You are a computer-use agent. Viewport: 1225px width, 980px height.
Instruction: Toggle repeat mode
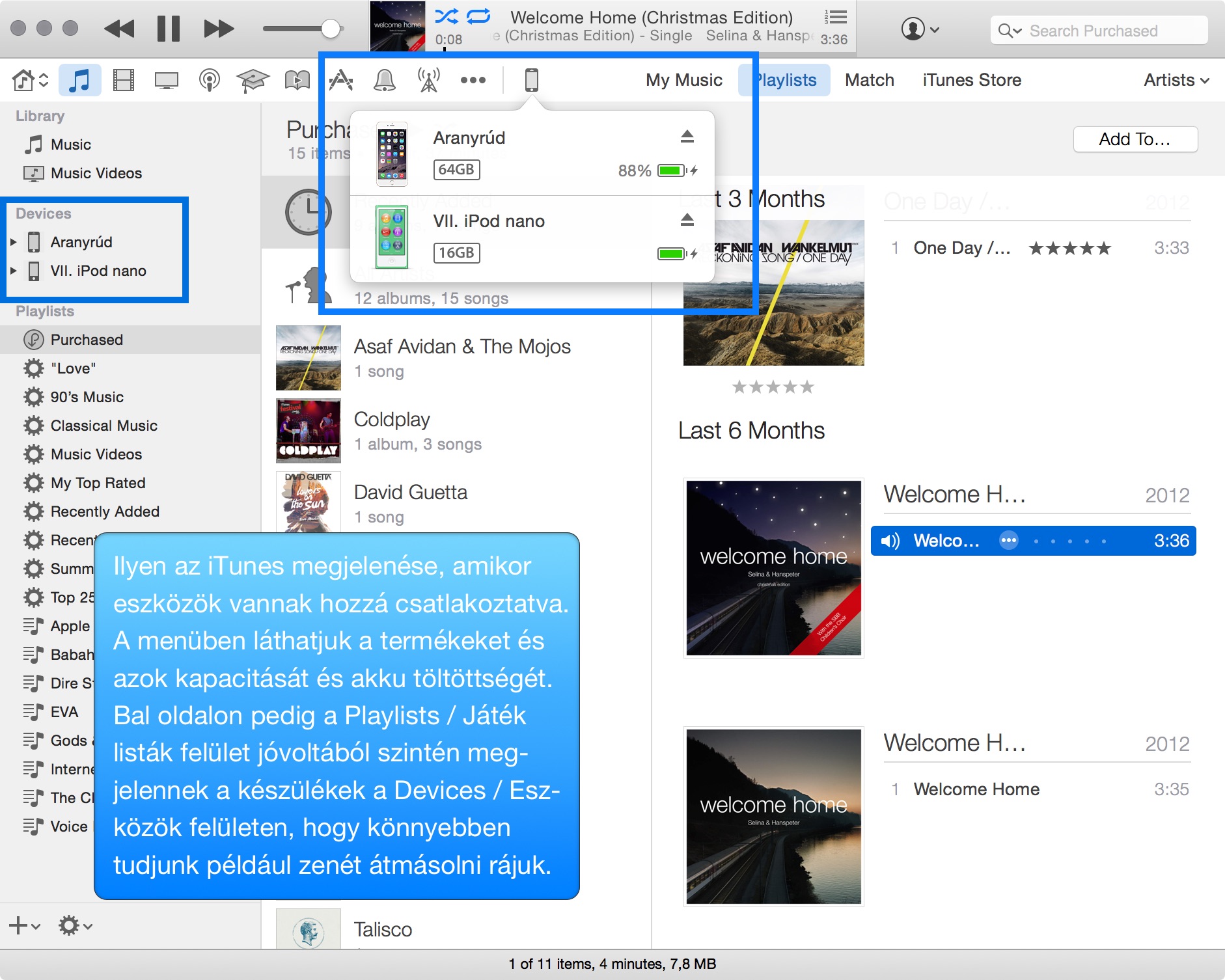click(478, 16)
